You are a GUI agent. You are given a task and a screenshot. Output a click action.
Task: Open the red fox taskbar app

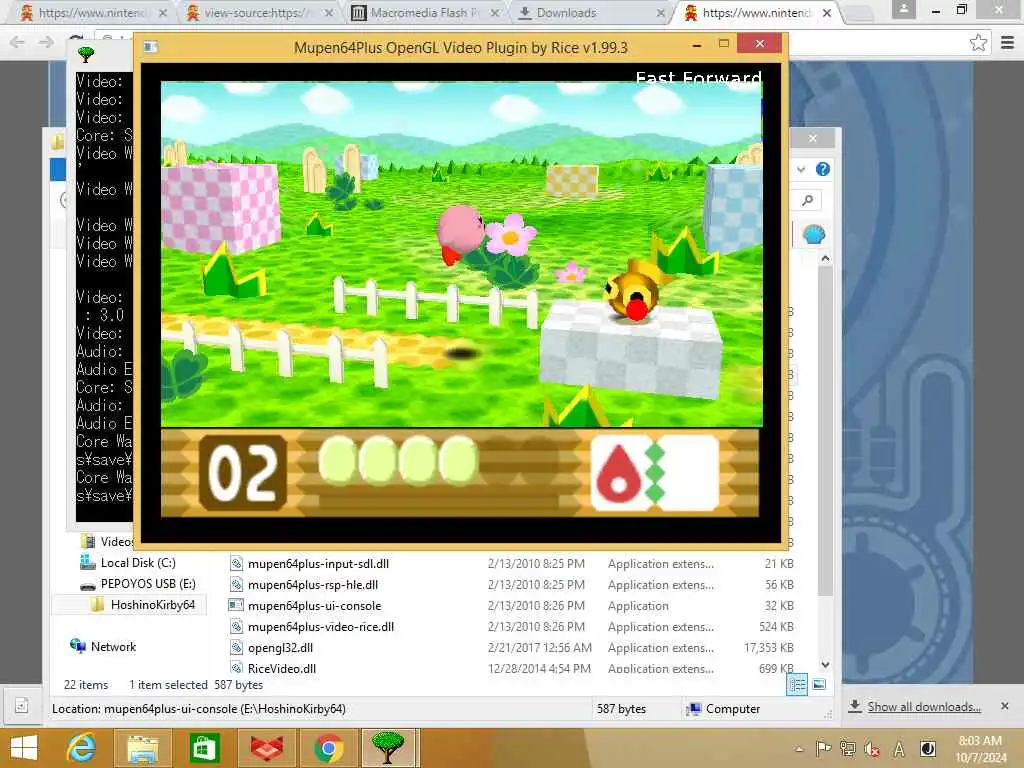(x=266, y=748)
